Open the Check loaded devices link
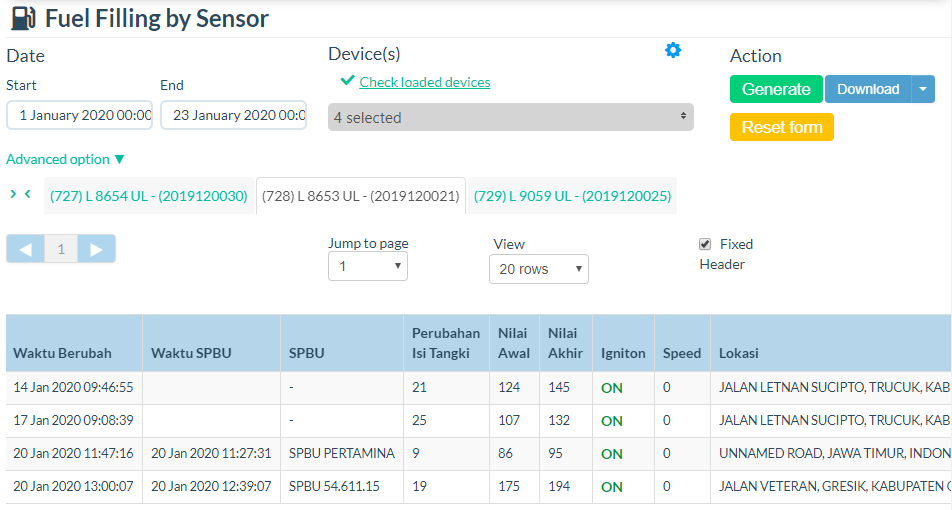The width and height of the screenshot is (952, 510). pos(425,82)
